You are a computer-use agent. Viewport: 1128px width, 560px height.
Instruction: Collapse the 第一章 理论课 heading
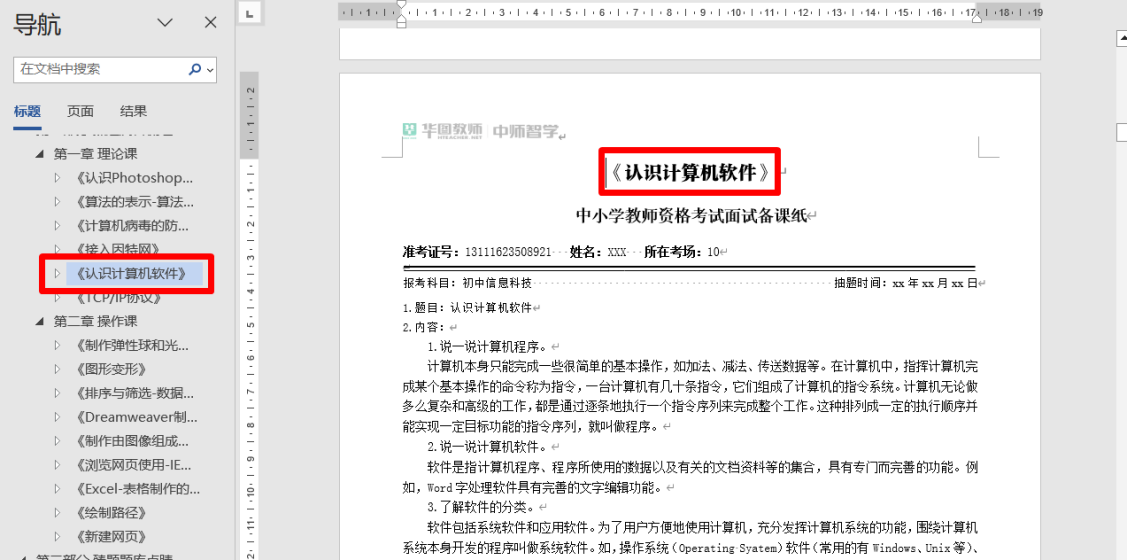coord(40,154)
